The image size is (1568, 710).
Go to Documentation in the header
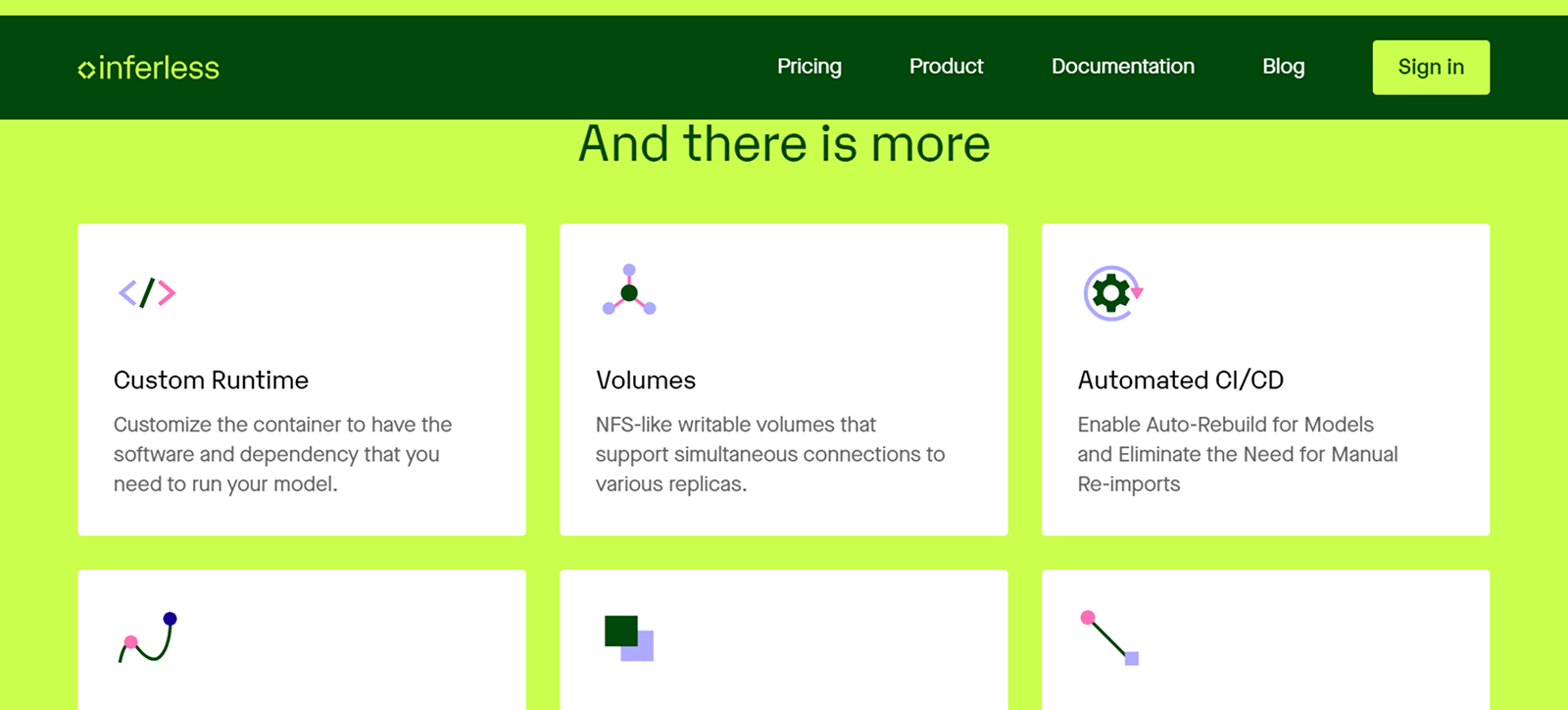(x=1123, y=67)
